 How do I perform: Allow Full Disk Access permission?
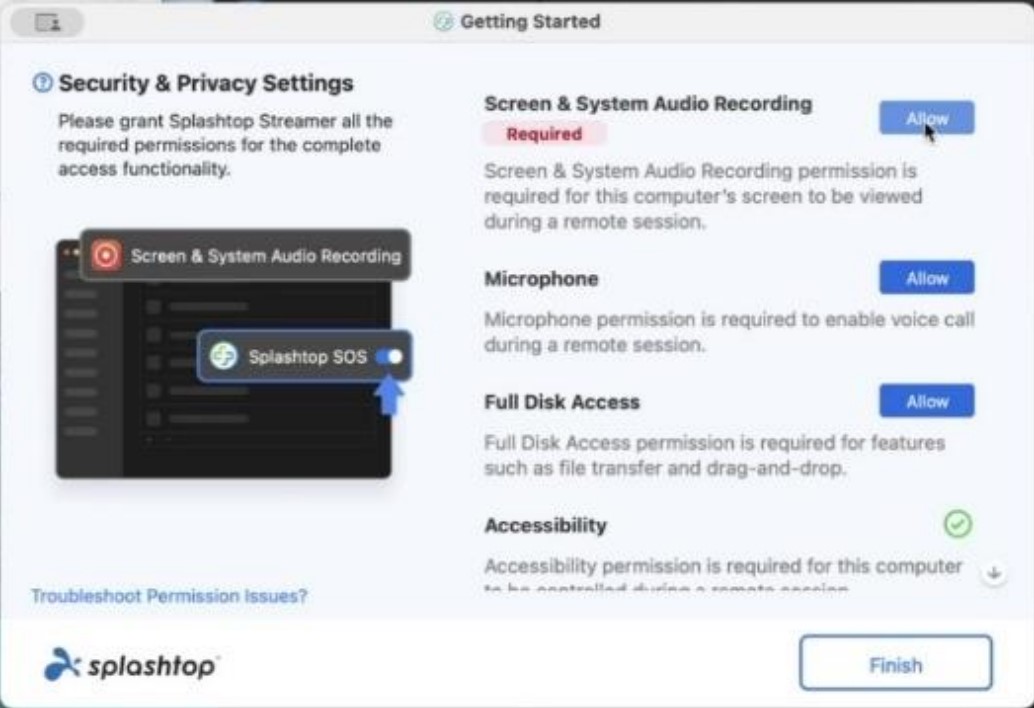pyautogui.click(x=927, y=401)
